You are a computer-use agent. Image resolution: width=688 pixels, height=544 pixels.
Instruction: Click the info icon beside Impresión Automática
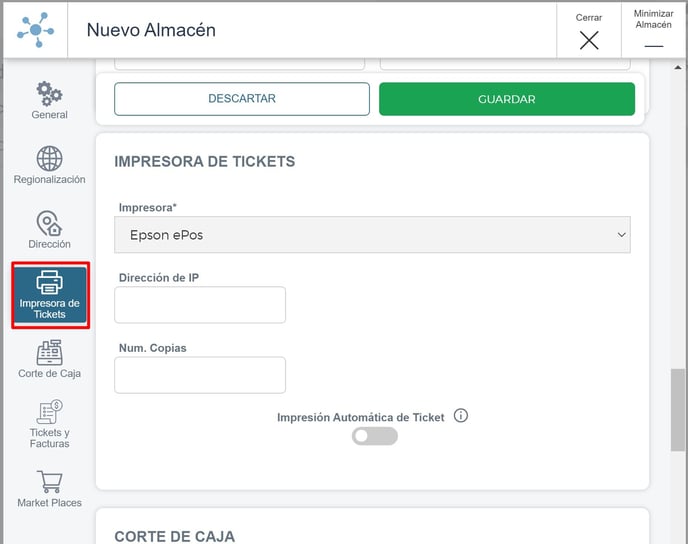[x=461, y=415]
